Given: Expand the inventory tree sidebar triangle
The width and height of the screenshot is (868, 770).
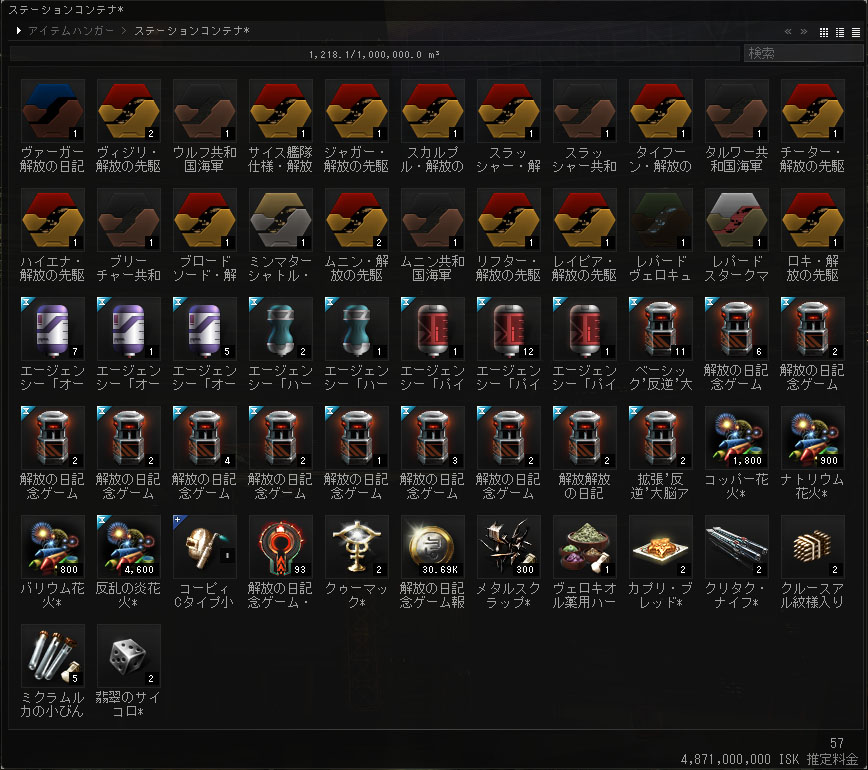Looking at the screenshot, I should (18, 30).
